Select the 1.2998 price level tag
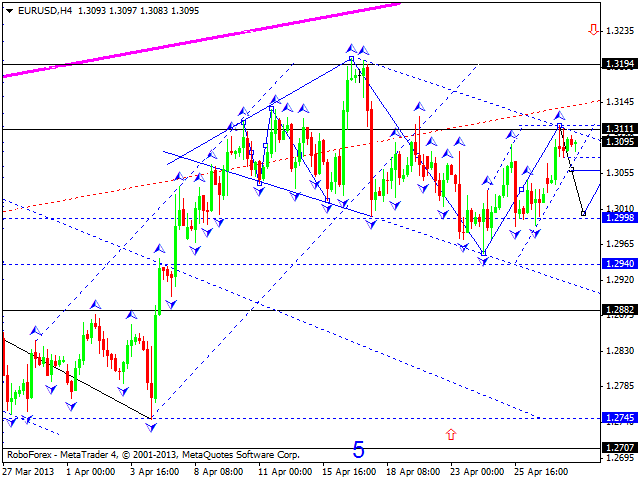 [x=620, y=218]
